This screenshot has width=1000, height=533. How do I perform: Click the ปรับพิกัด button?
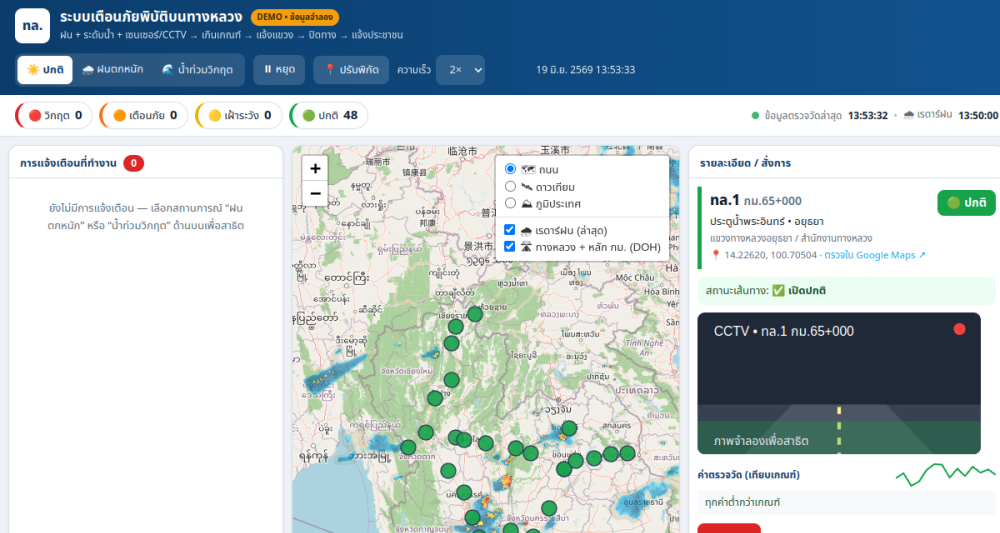tap(351, 69)
